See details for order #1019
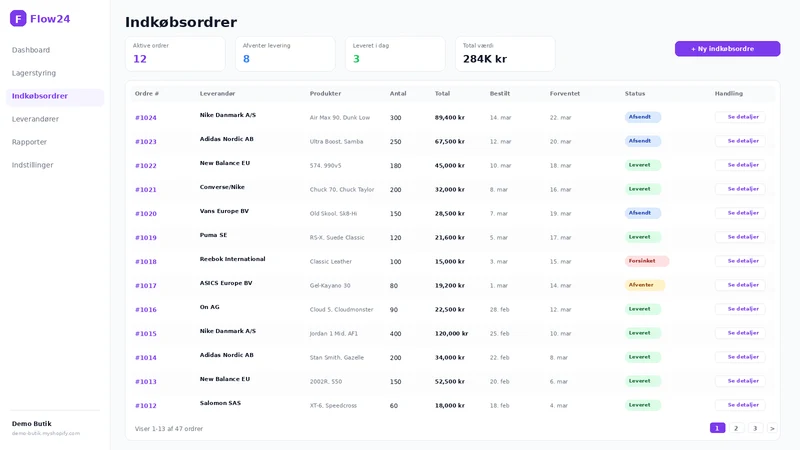This screenshot has height=450, width=800. pos(740,237)
